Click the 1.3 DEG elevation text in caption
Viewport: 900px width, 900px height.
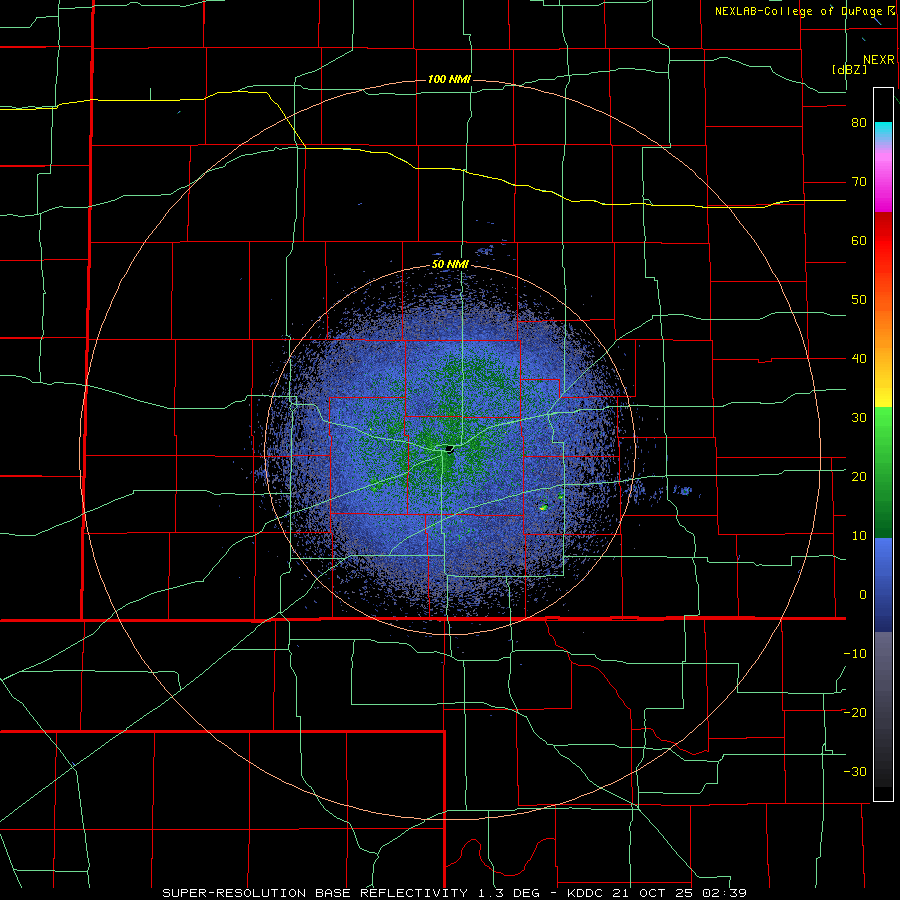coord(509,893)
